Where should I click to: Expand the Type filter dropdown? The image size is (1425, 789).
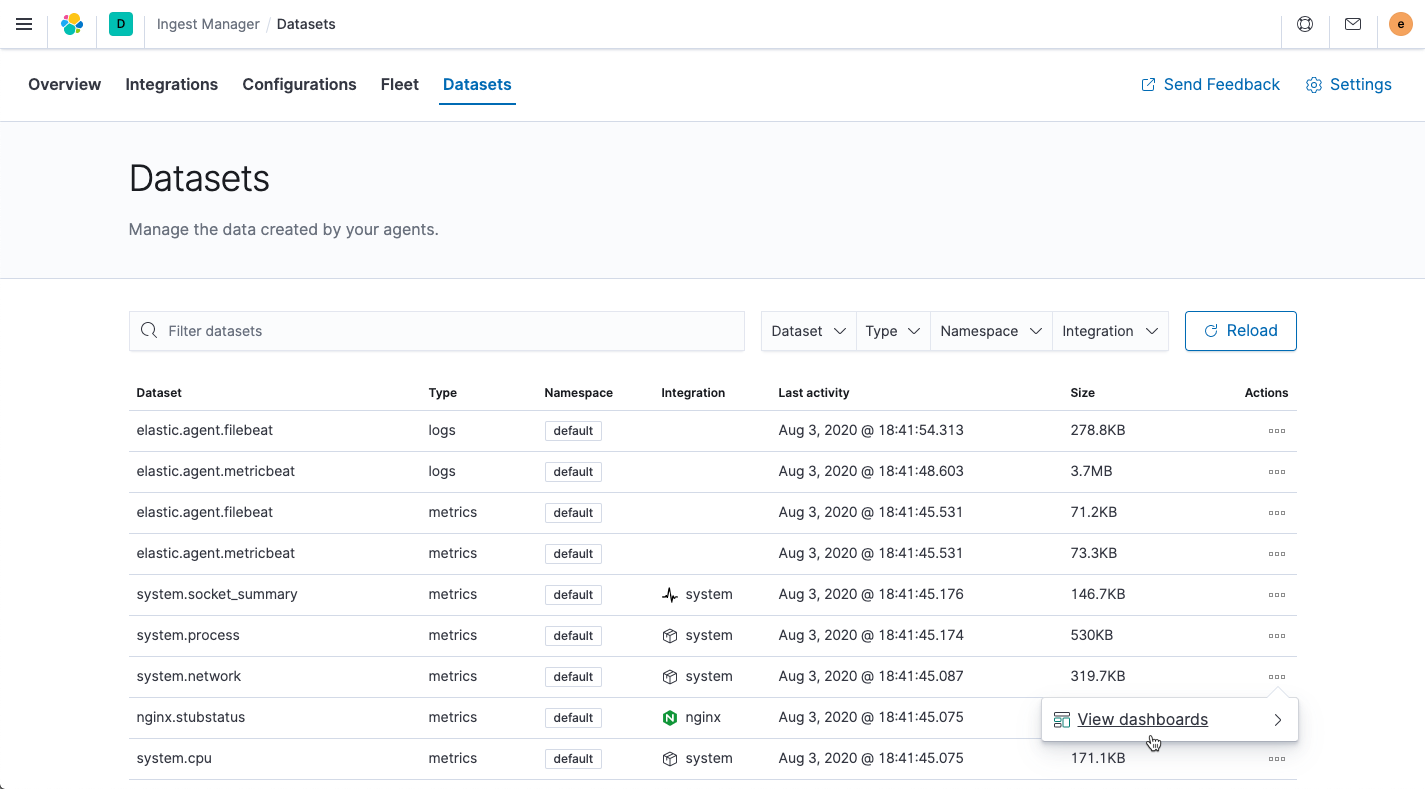893,331
